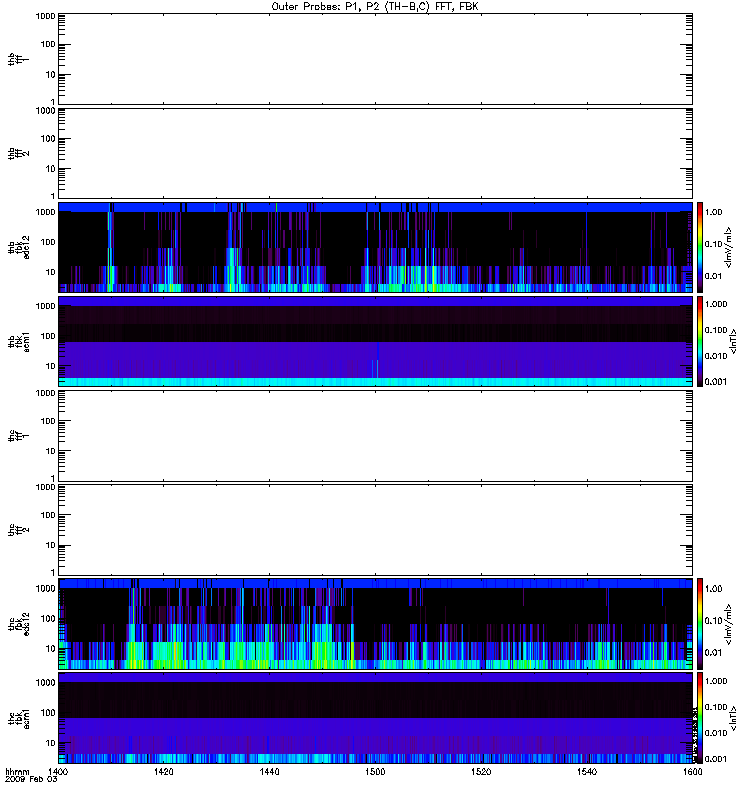Viewport: 750px width, 800px height.
Task: Click the '1600' time axis label
Action: [x=692, y=771]
